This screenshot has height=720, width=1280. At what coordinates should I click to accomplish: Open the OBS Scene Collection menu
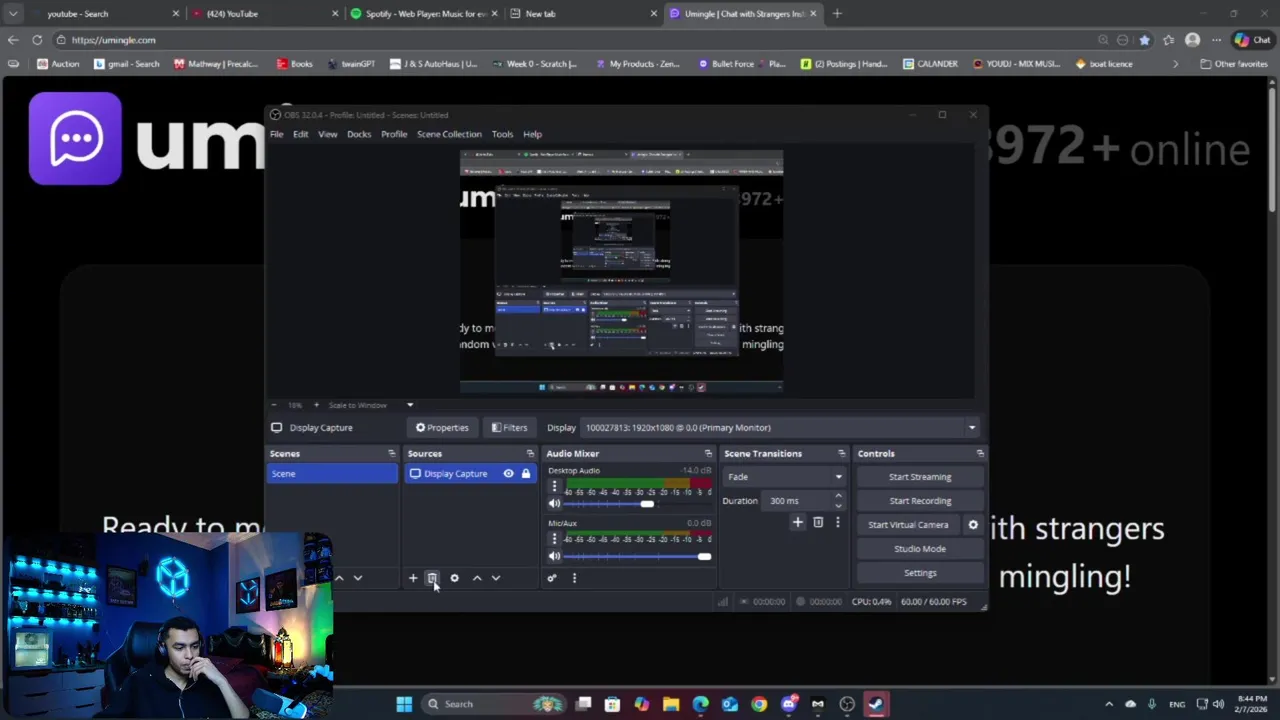449,134
